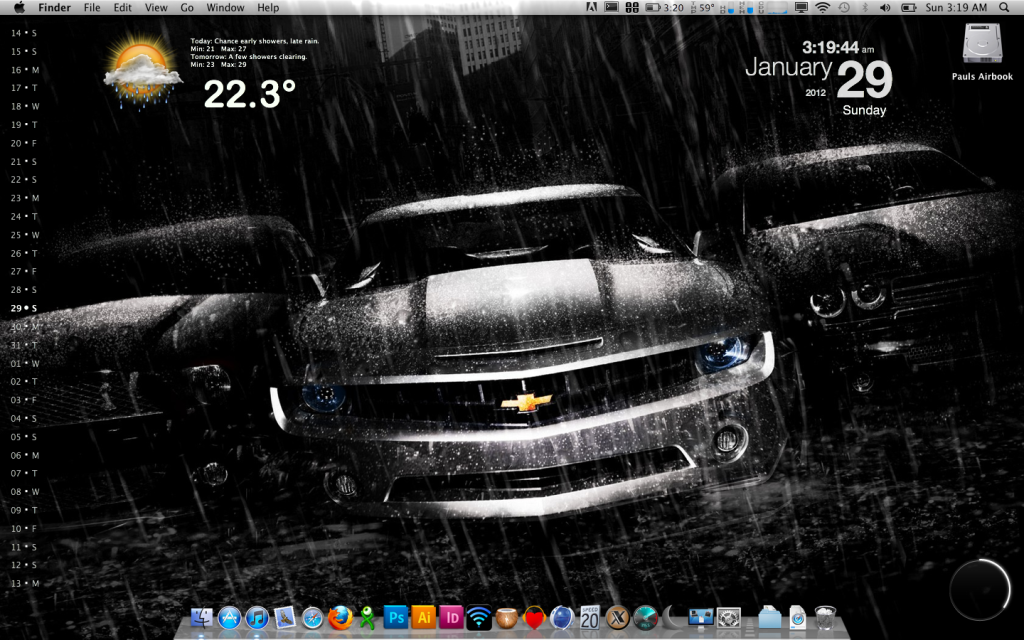Open the Apple menu

pyautogui.click(x=20, y=7)
